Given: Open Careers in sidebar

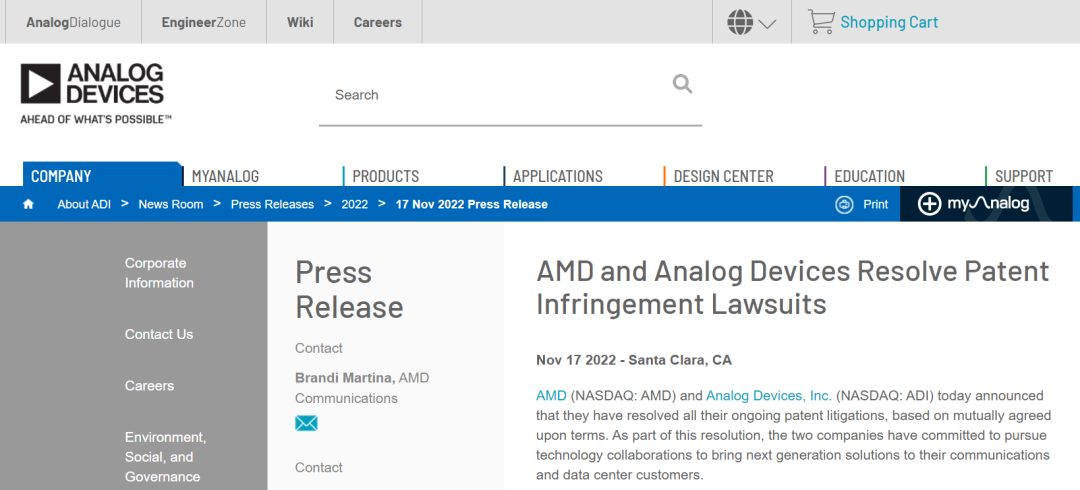Looking at the screenshot, I should (x=149, y=386).
